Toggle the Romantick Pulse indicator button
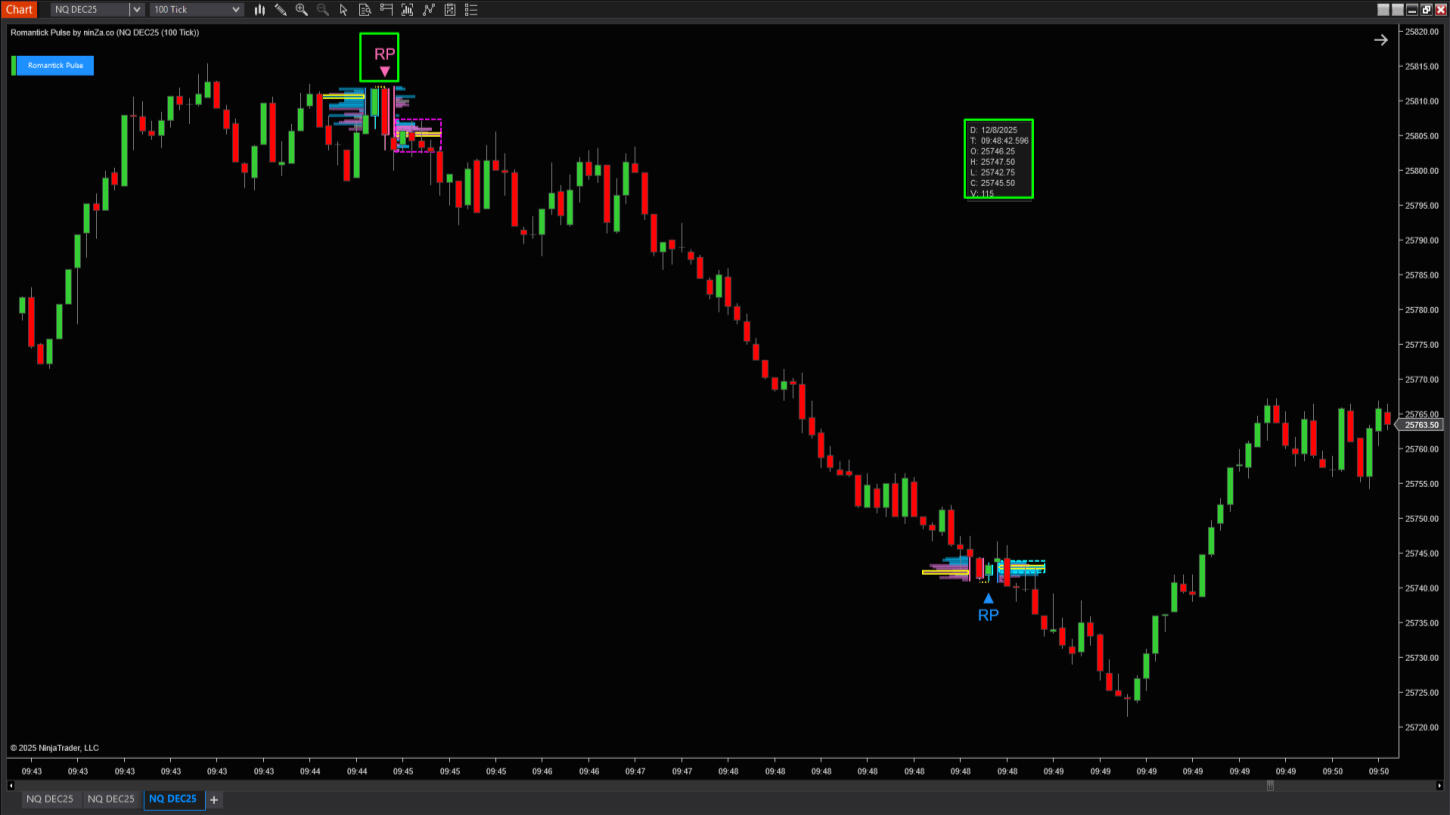This screenshot has width=1450, height=815. (x=54, y=66)
